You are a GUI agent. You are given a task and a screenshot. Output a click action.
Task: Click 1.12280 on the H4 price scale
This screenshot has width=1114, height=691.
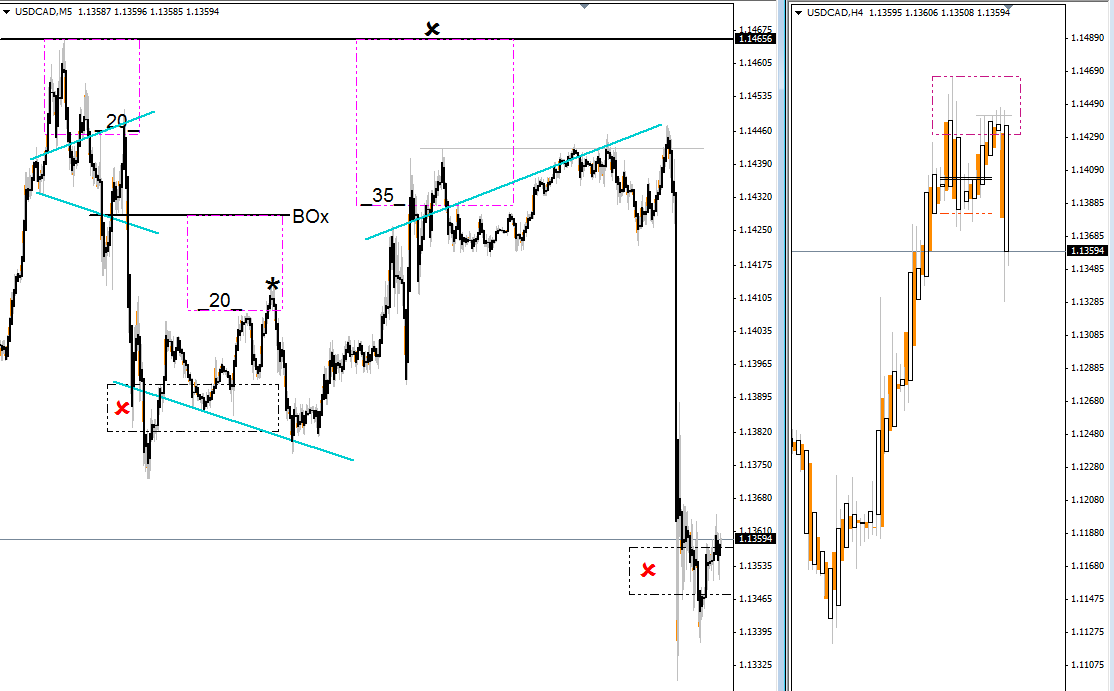[1088, 467]
